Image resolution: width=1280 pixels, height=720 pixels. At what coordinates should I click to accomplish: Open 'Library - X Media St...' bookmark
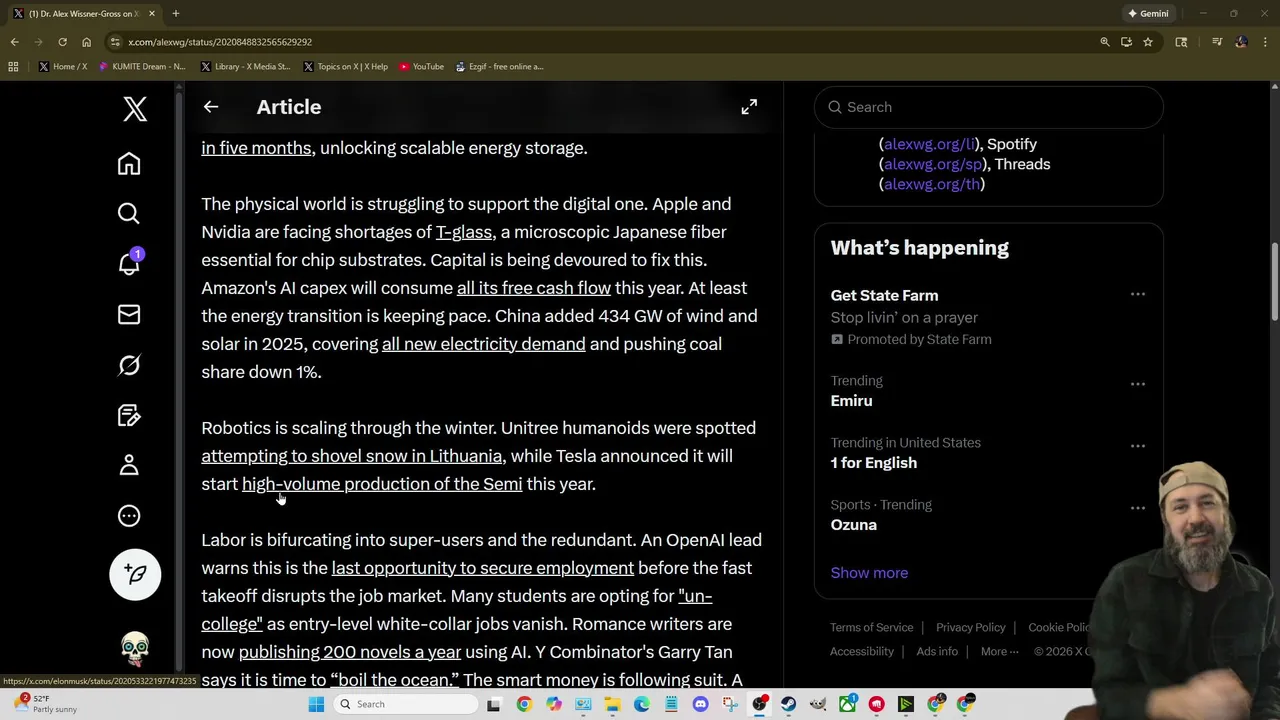click(245, 67)
